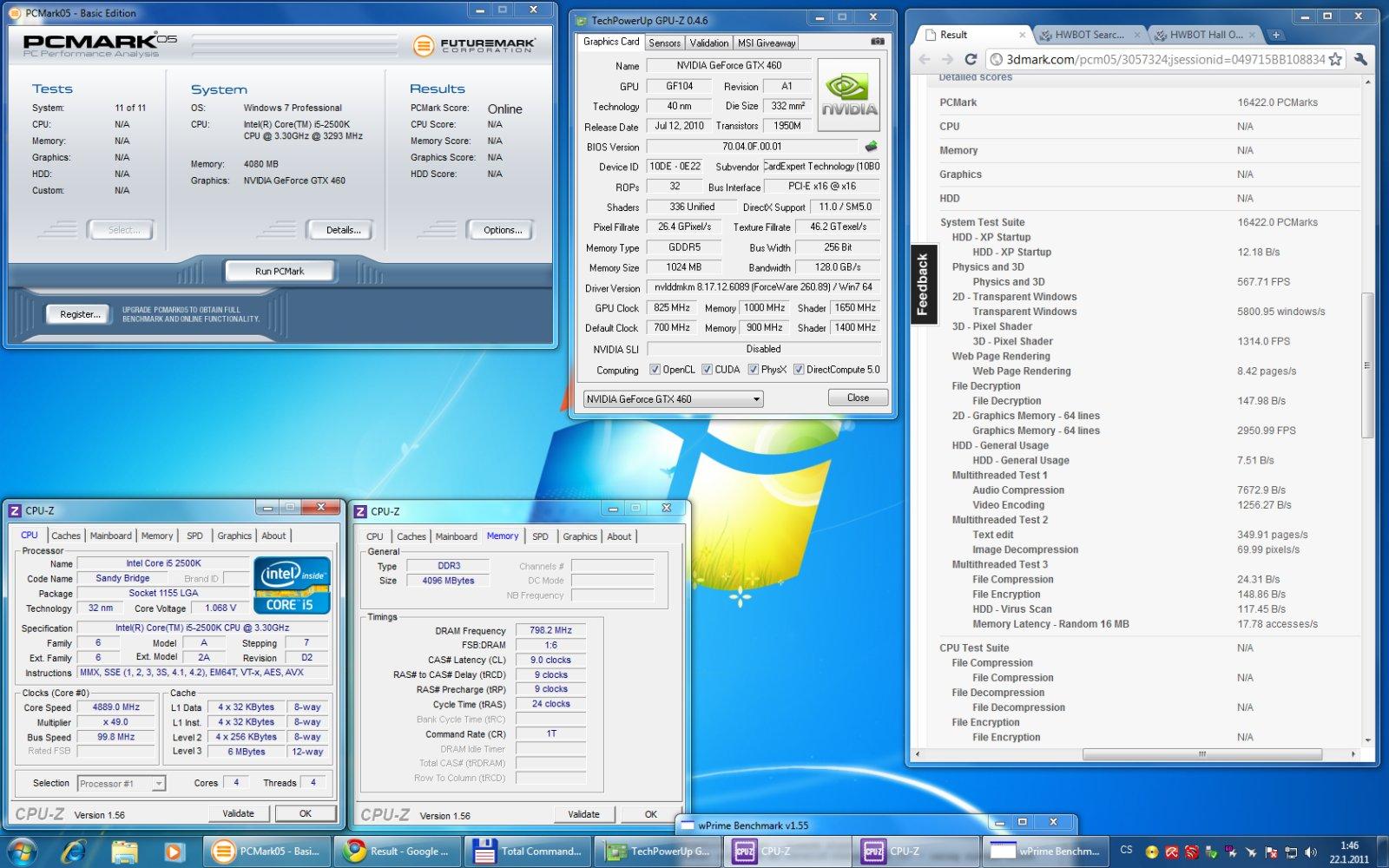Switch to the HWBOT Hall O... tab in Chrome
1389x868 pixels.
pyautogui.click(x=1205, y=35)
